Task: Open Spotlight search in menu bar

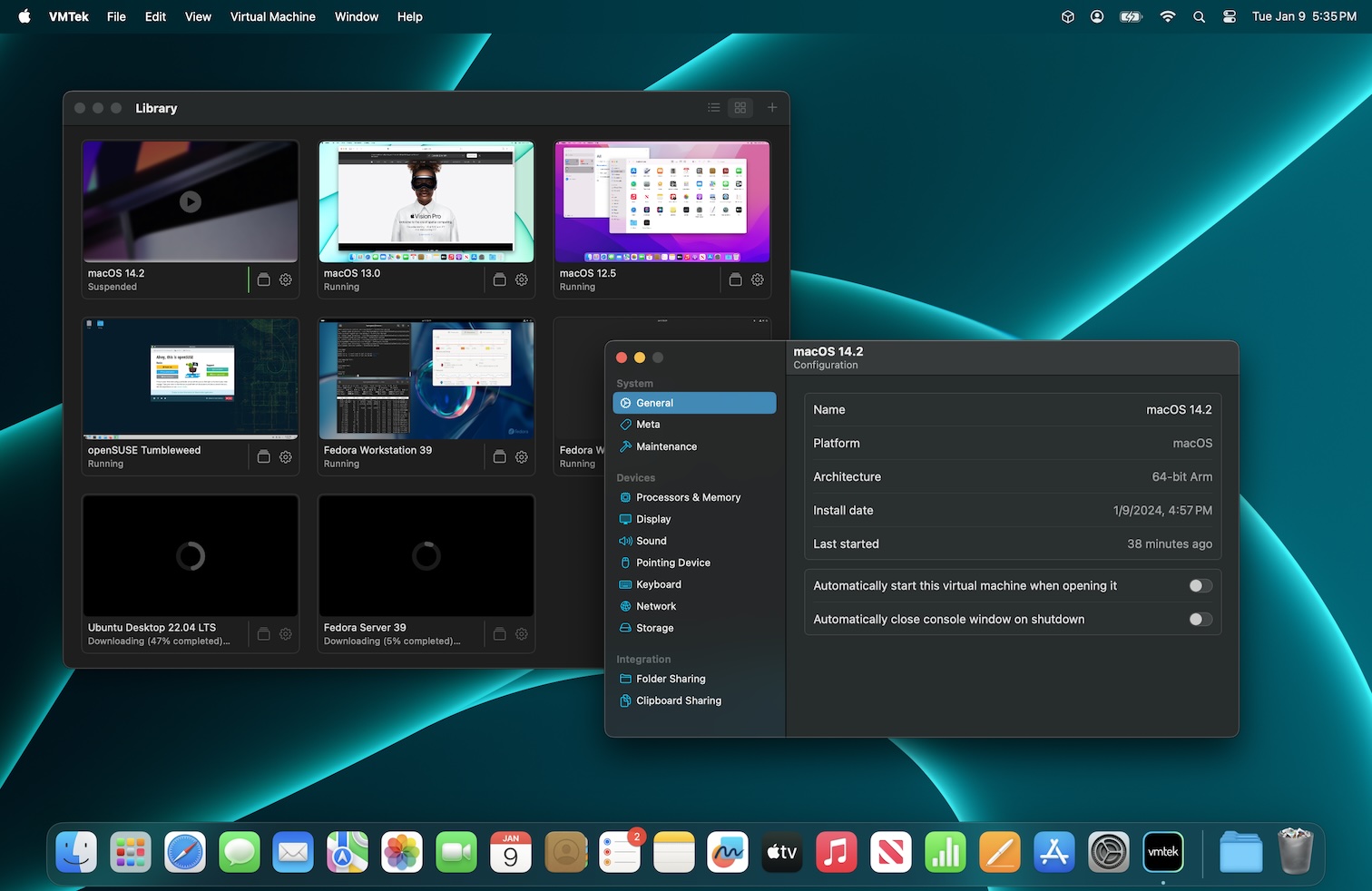Action: [1199, 16]
